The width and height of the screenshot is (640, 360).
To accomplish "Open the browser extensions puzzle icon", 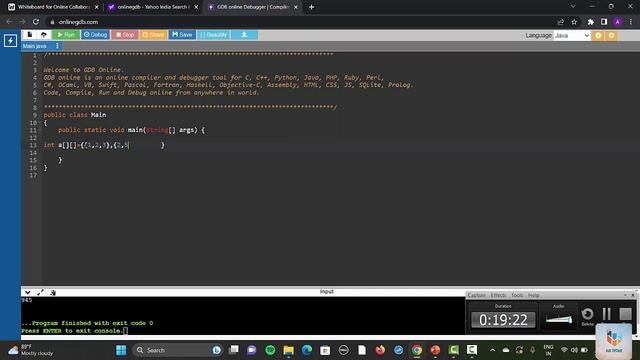I will pyautogui.click(x=590, y=22).
